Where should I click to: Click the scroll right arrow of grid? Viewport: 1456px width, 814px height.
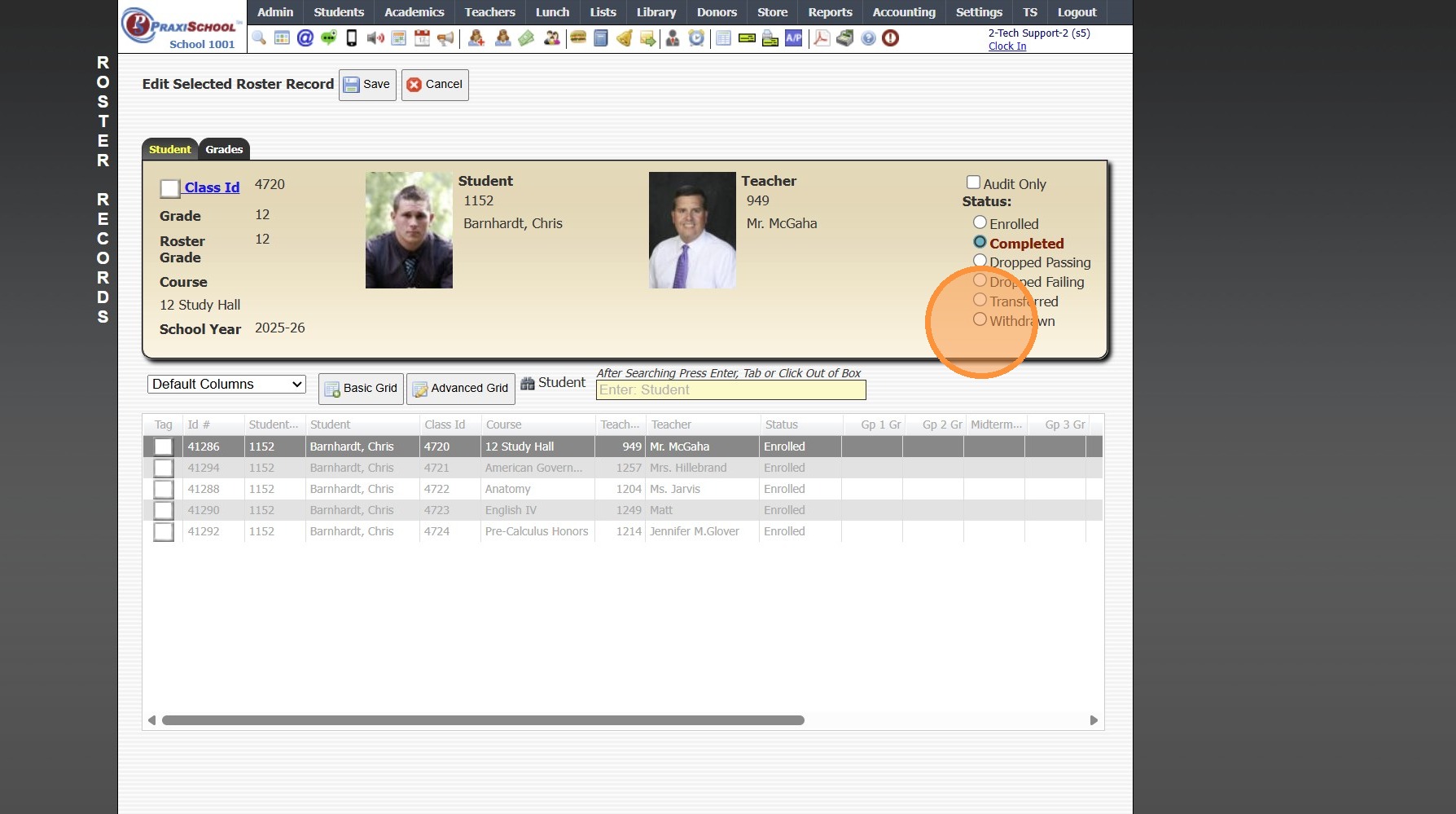[x=1094, y=720]
